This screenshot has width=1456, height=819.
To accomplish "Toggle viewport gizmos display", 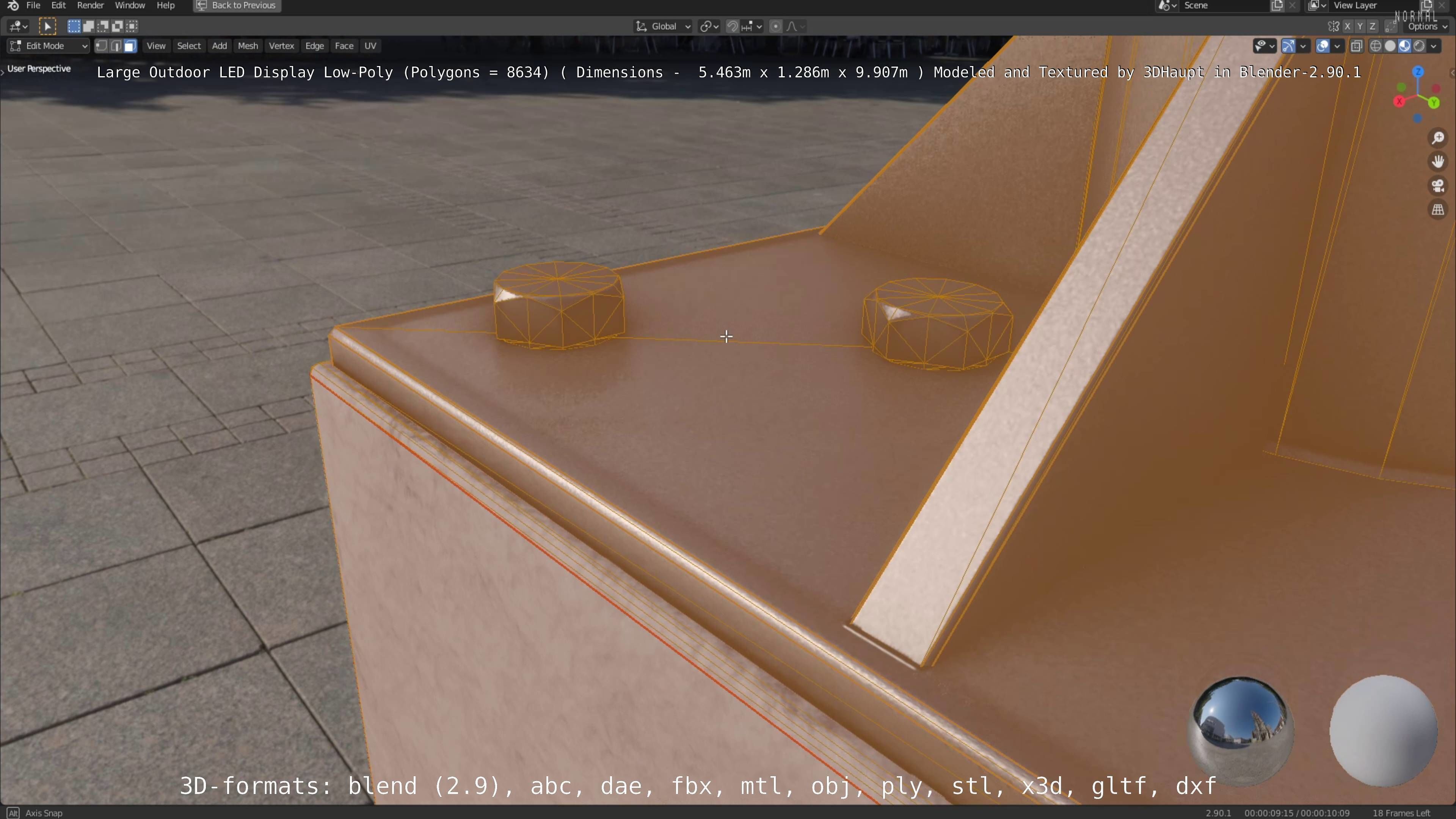I will point(1288,46).
